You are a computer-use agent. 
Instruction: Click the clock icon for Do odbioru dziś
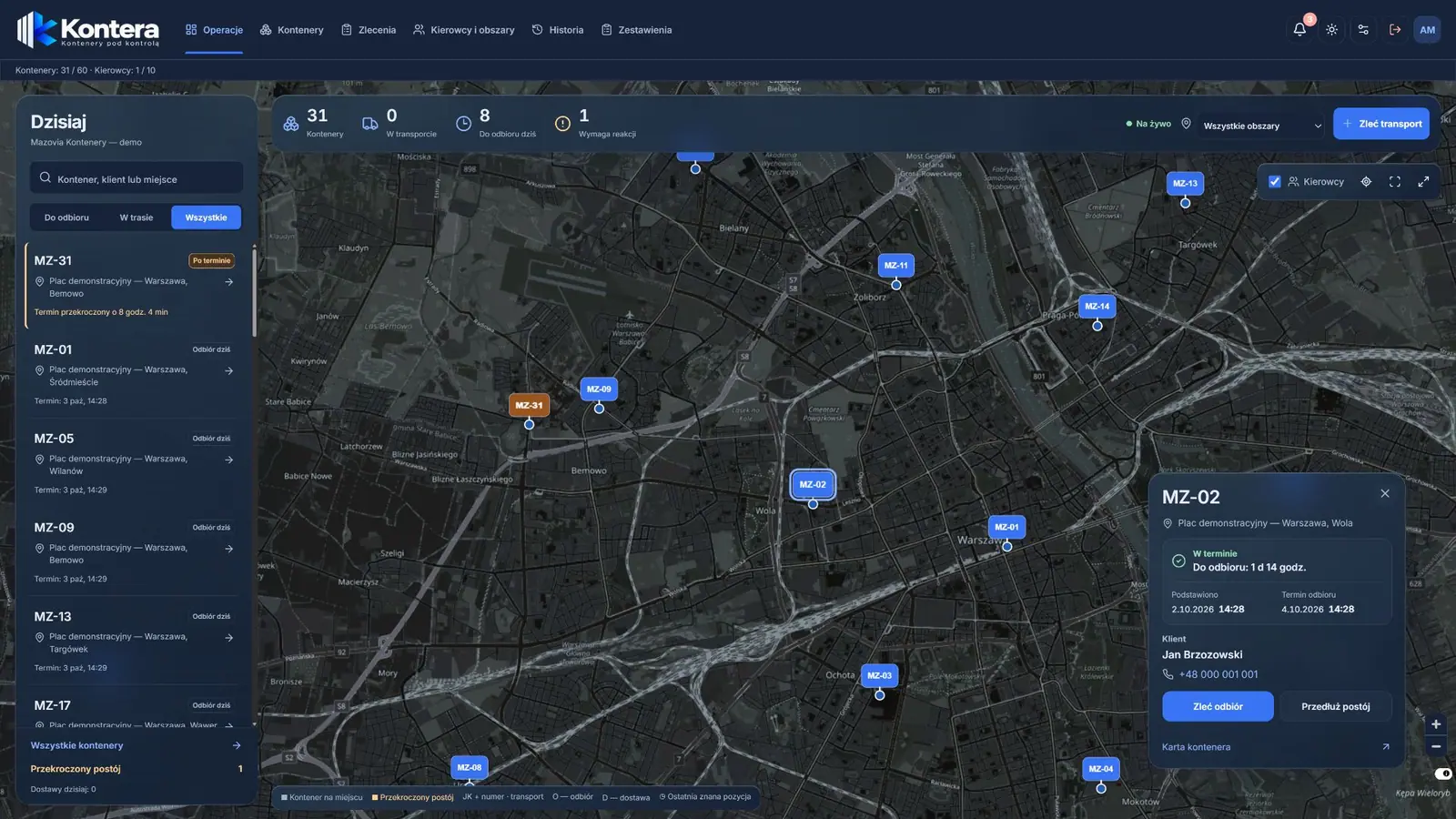pyautogui.click(x=463, y=124)
